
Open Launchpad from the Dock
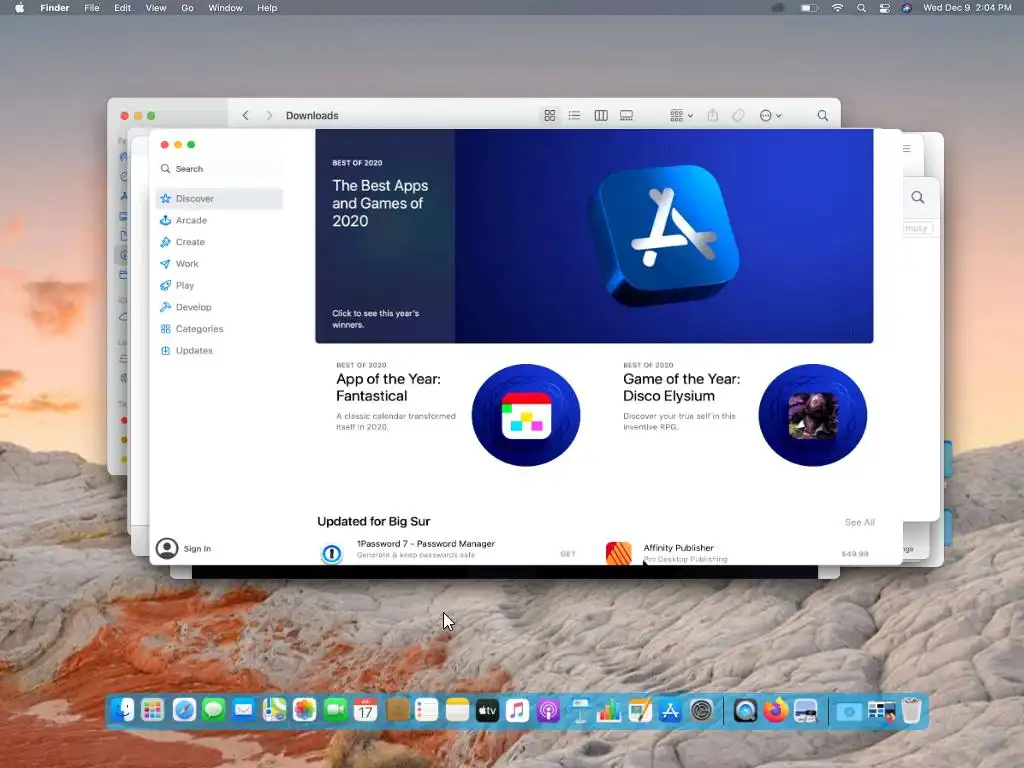pos(153,711)
